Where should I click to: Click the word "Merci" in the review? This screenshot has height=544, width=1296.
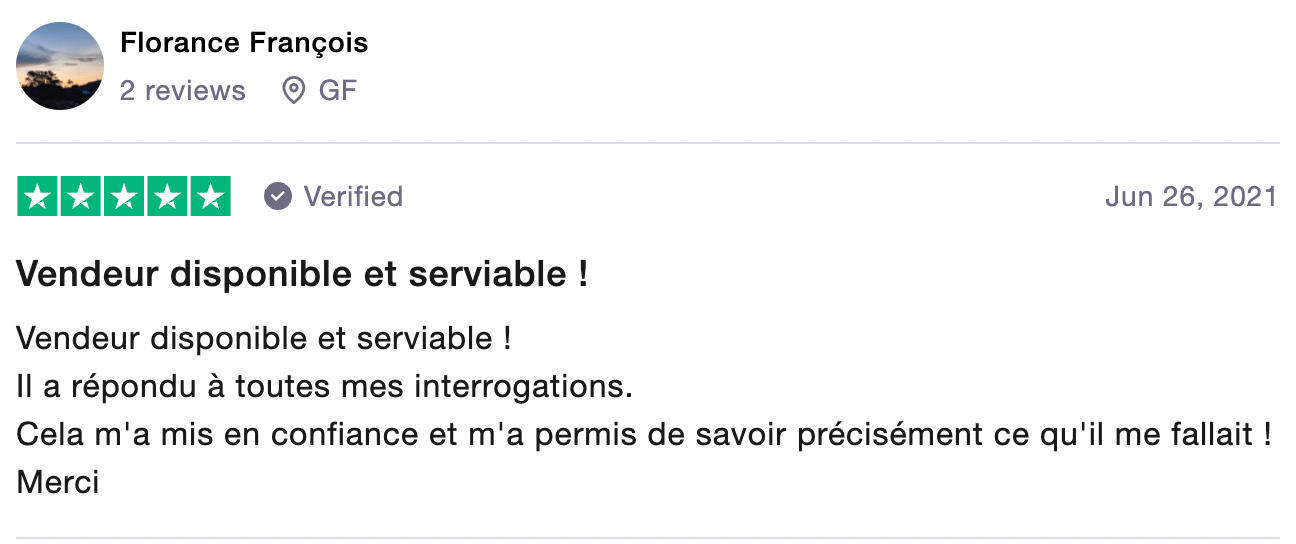click(x=58, y=482)
